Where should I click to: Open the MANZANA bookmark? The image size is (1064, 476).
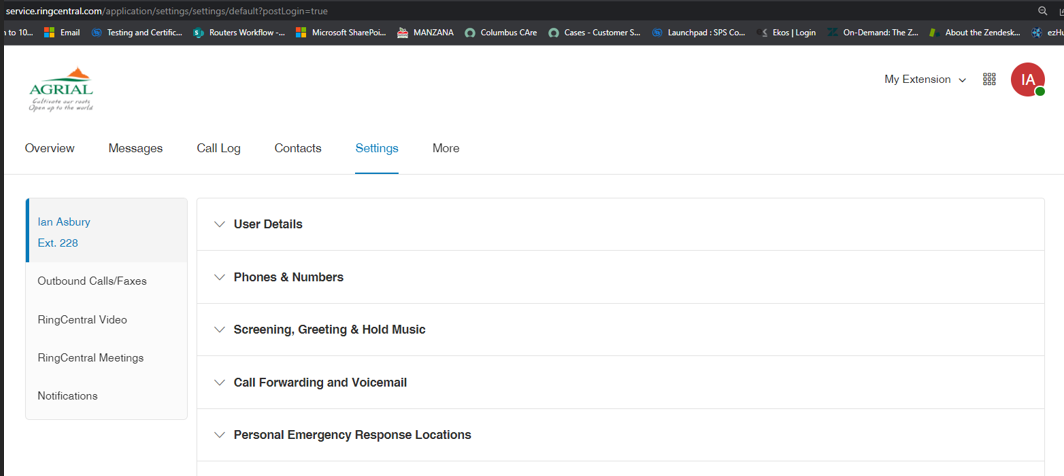click(x=425, y=32)
